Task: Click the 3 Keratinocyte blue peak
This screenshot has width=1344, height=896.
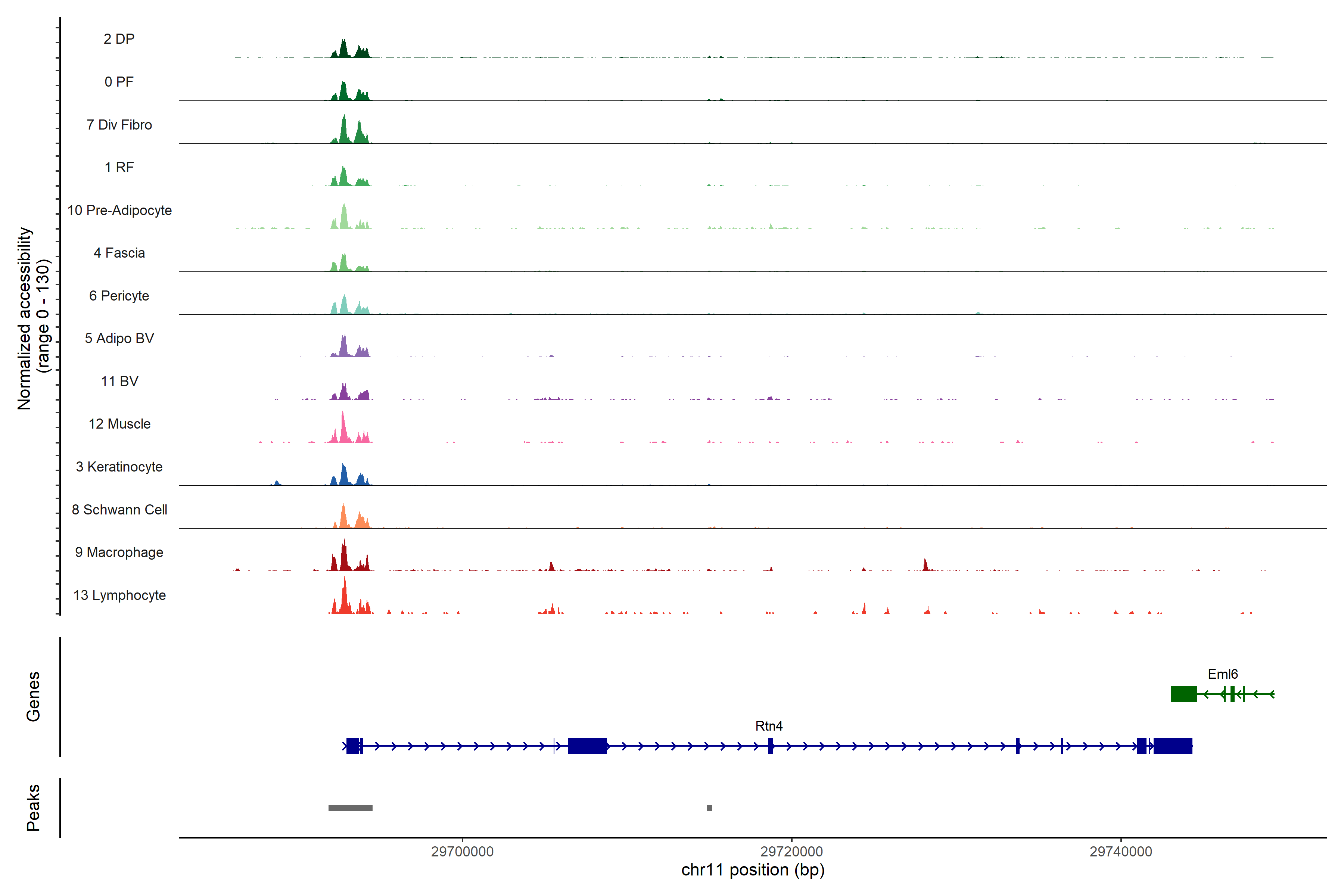Action: (x=343, y=476)
